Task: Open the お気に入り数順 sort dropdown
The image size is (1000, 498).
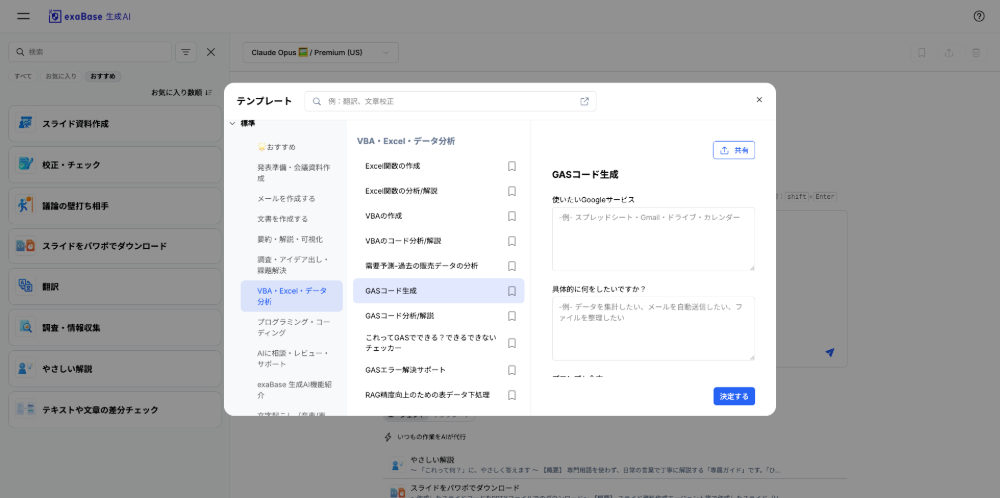Action: pyautogui.click(x=182, y=92)
